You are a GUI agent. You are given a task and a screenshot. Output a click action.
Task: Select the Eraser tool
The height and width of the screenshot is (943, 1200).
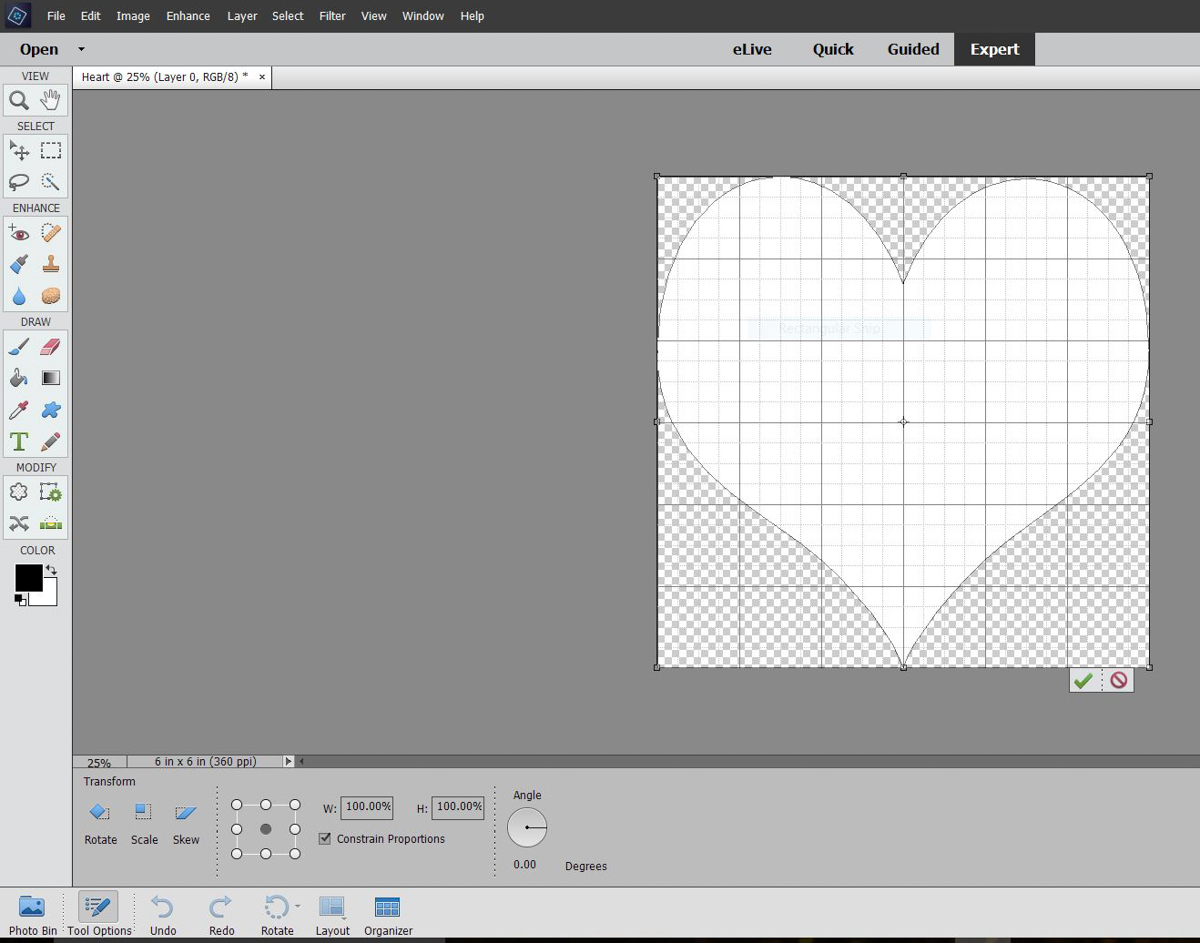point(51,347)
